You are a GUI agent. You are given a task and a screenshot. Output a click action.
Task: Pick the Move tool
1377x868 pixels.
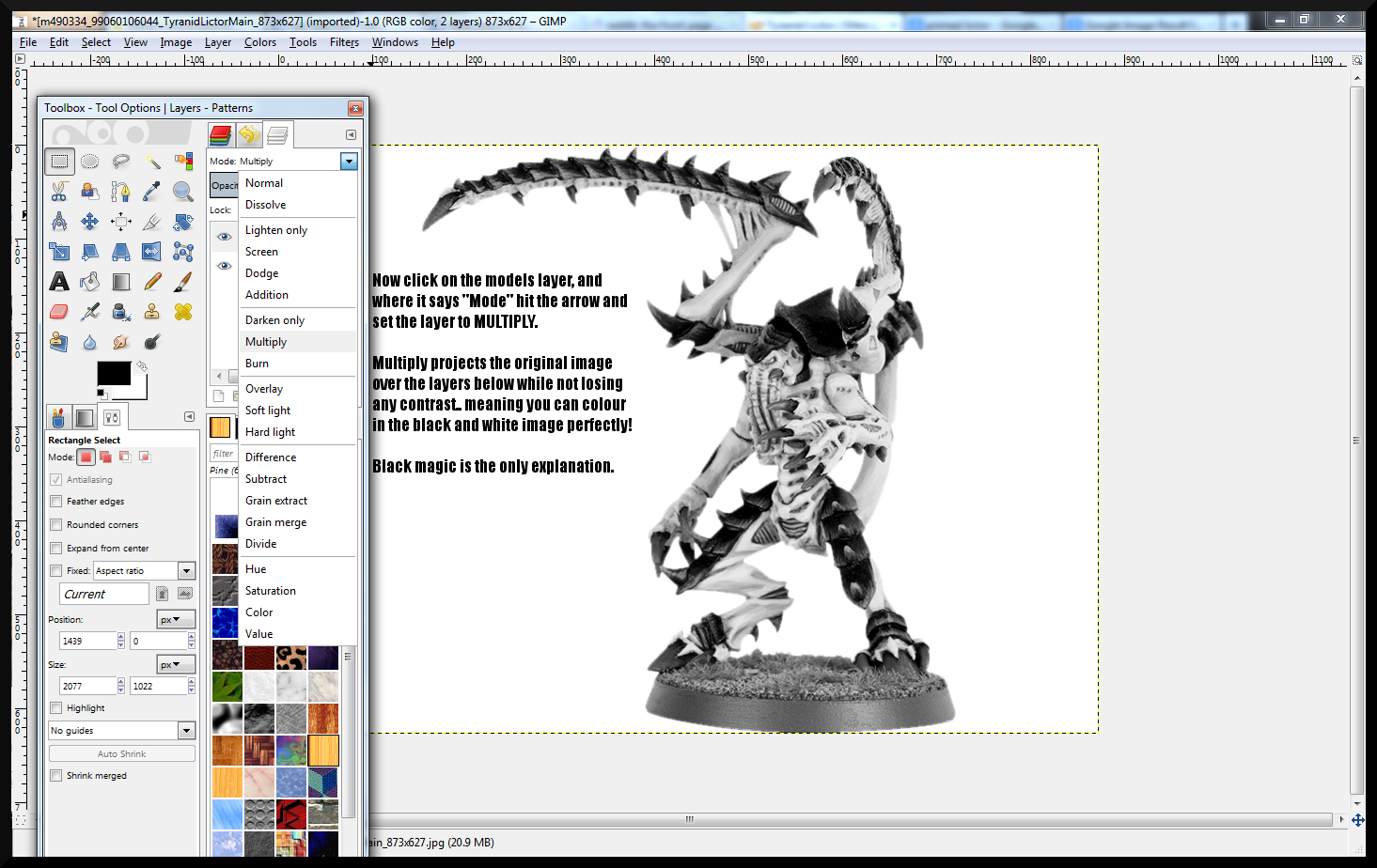(90, 222)
